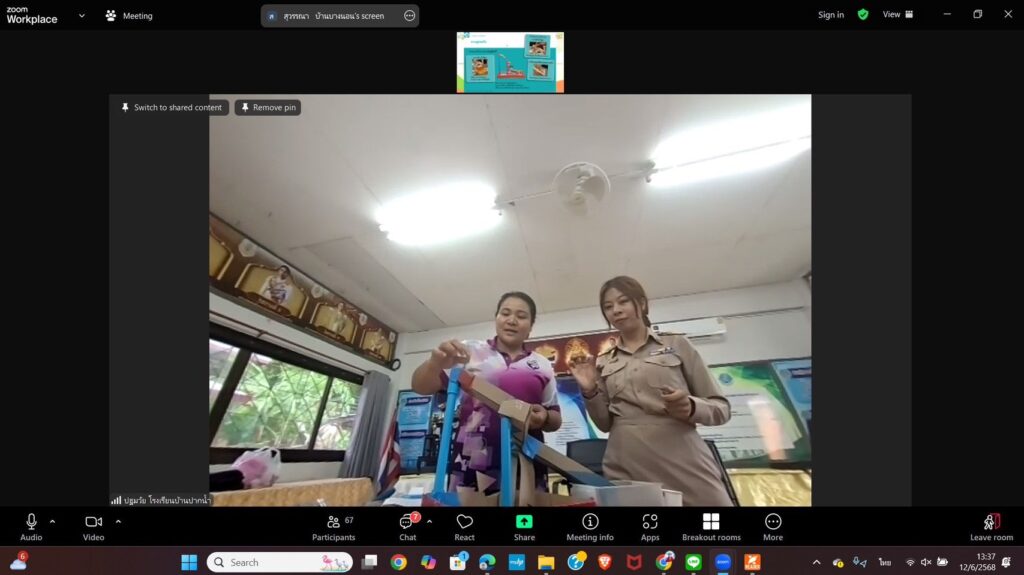Open Task View on taskbar
The image size is (1024, 575).
pyautogui.click(x=369, y=562)
